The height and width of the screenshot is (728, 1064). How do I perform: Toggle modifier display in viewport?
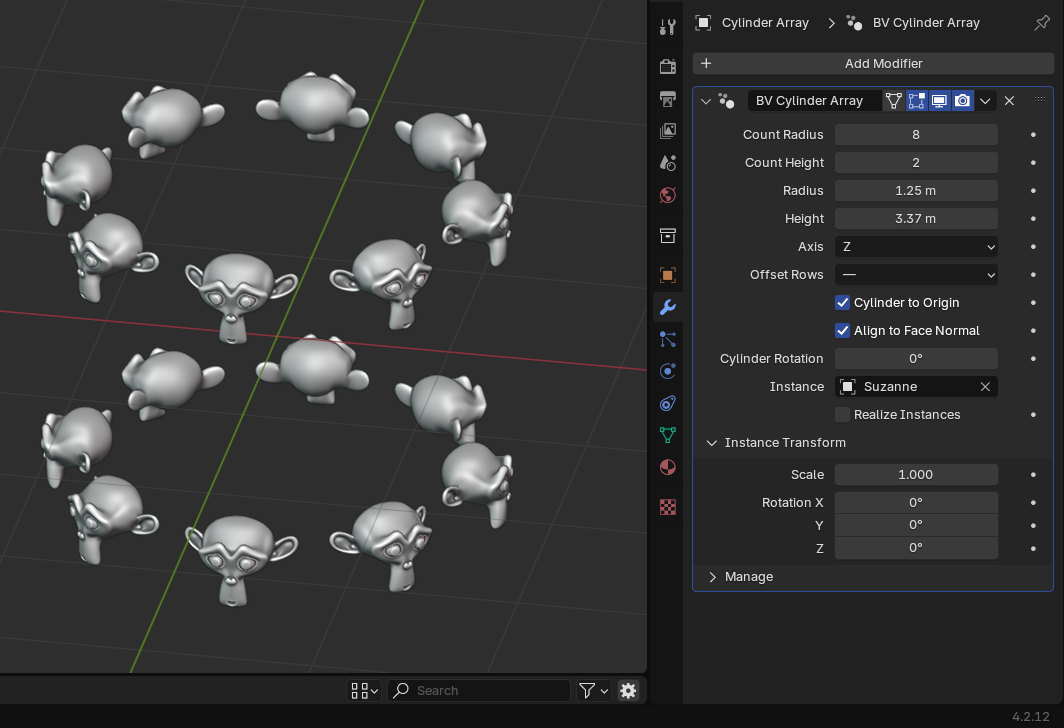939,100
